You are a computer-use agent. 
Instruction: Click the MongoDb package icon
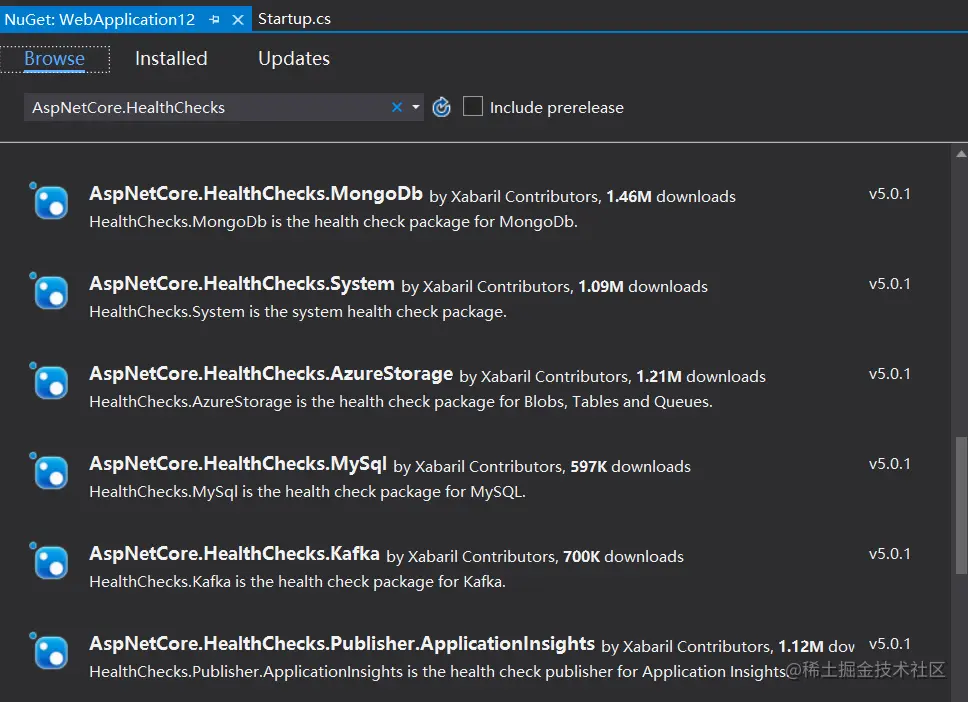coord(49,201)
